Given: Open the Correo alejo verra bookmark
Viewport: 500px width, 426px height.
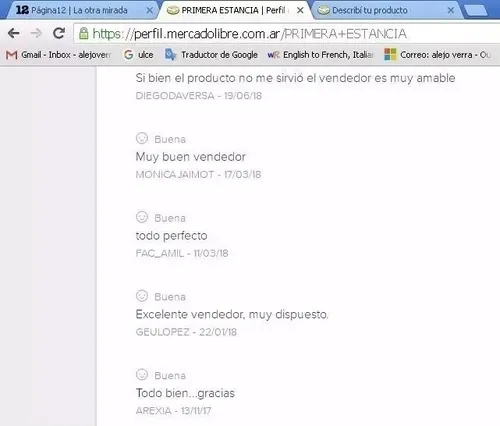Looking at the screenshot, I should pos(437,55).
